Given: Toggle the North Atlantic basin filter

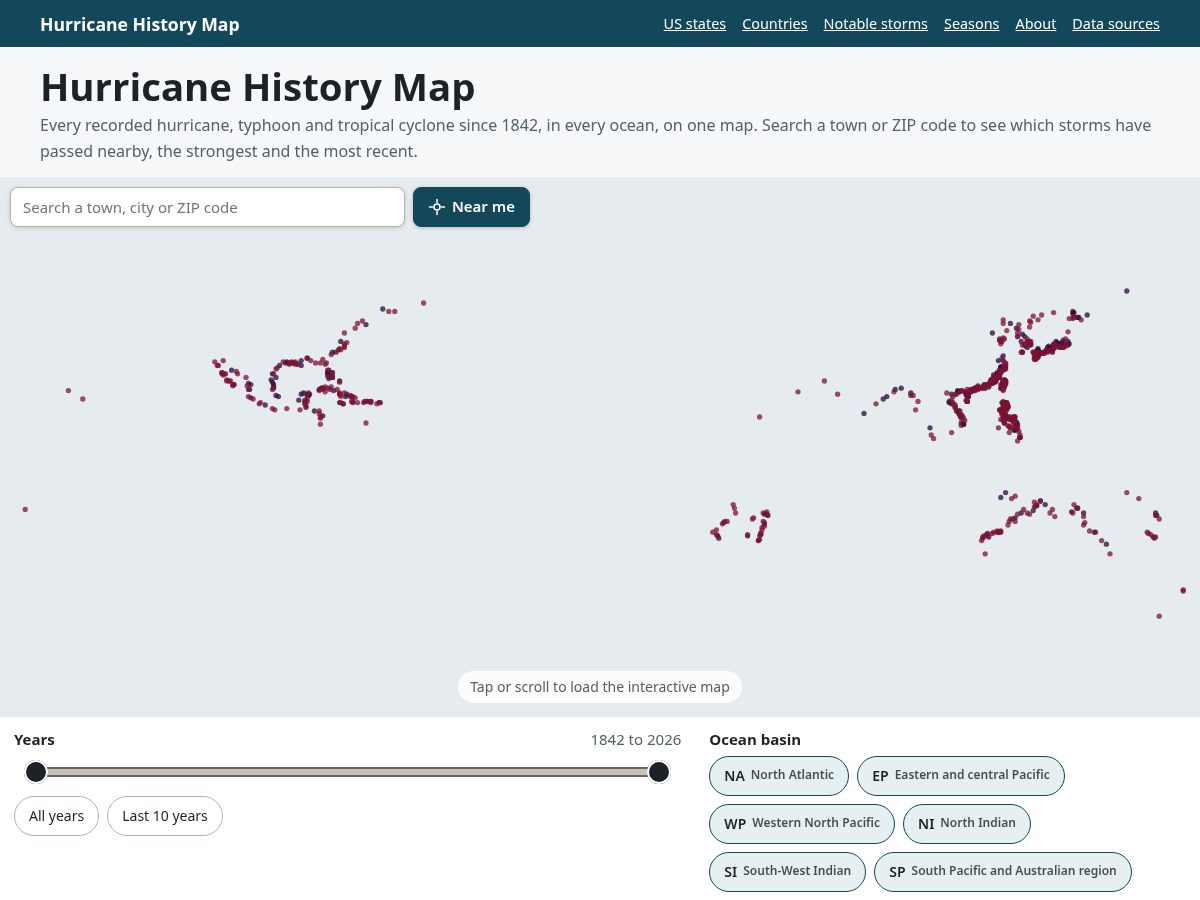Looking at the screenshot, I should pos(779,776).
